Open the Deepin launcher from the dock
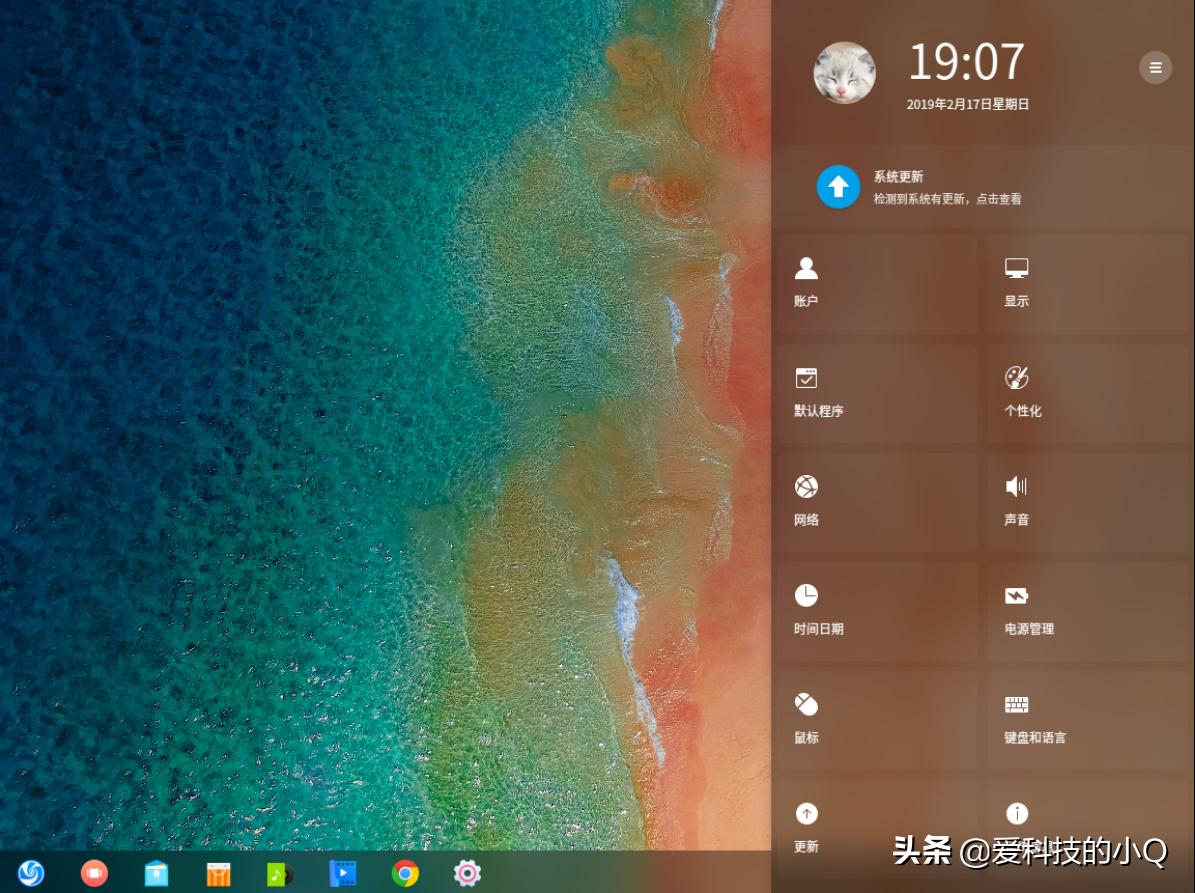 click(x=31, y=873)
